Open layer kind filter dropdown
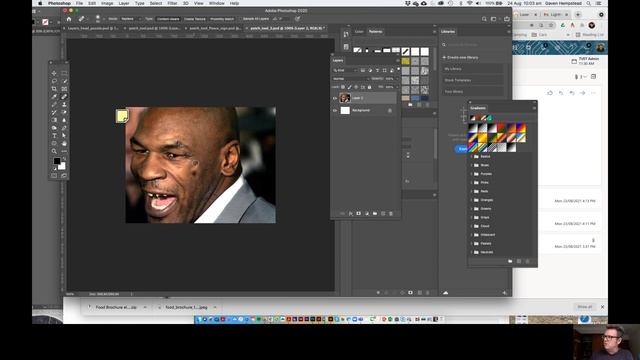 [x=345, y=70]
